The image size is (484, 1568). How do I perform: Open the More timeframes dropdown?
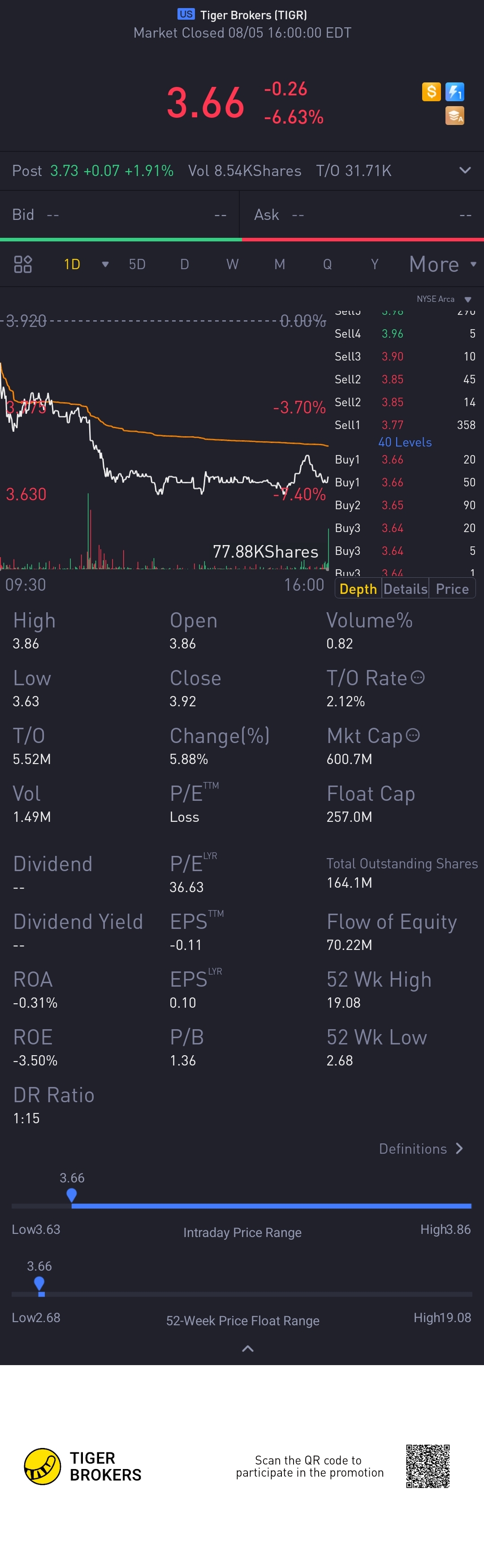coord(443,264)
